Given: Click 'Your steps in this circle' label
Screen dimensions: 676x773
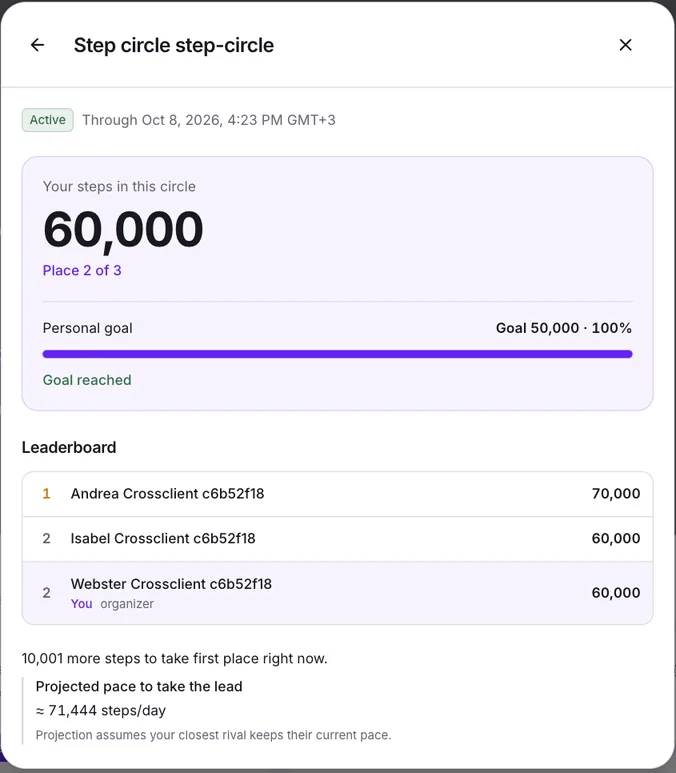Looking at the screenshot, I should (x=119, y=186).
